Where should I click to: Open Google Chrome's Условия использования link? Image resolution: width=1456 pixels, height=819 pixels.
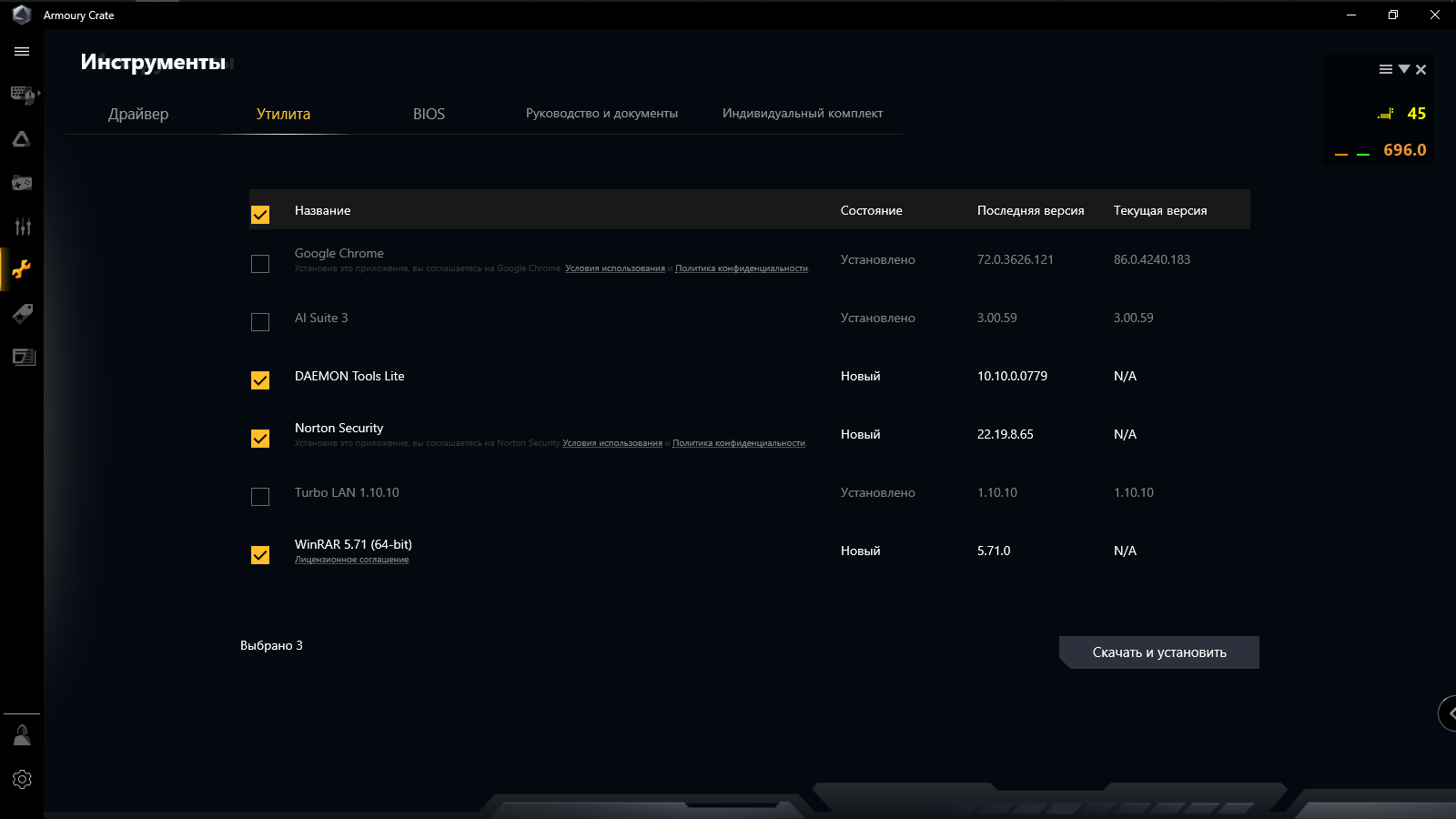pos(615,268)
